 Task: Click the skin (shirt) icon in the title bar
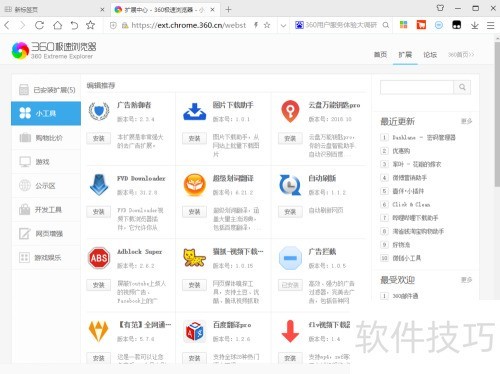pyautogui.click(x=440, y=8)
